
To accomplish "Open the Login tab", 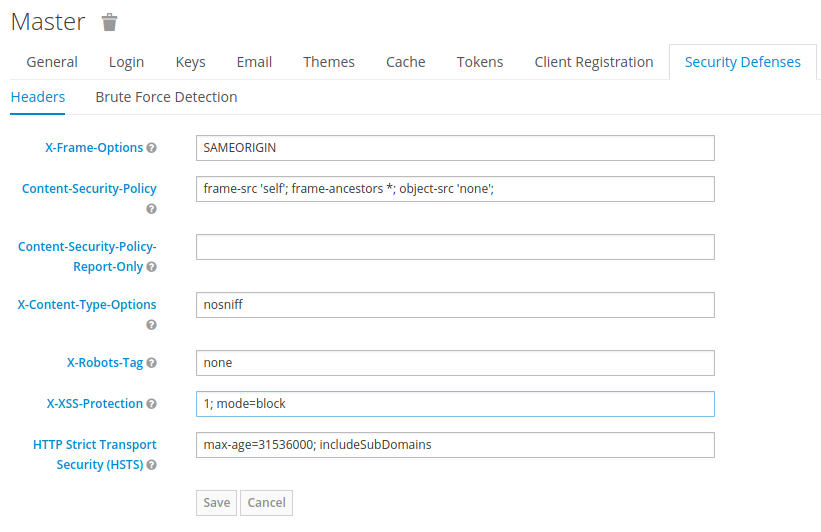I will pyautogui.click(x=126, y=62).
